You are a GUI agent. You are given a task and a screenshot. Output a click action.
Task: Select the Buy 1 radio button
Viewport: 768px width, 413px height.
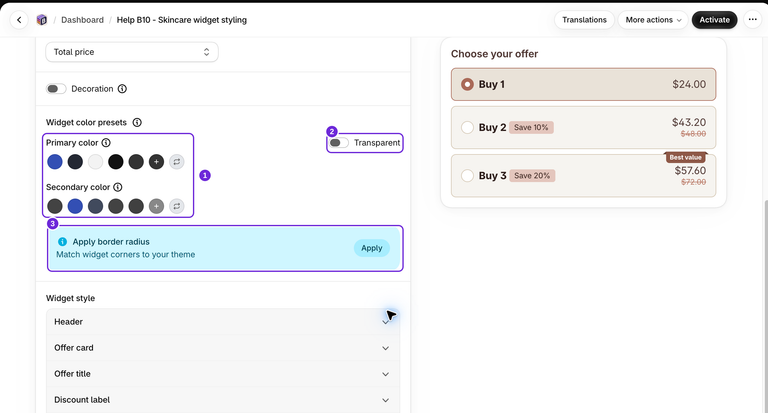[x=467, y=84]
